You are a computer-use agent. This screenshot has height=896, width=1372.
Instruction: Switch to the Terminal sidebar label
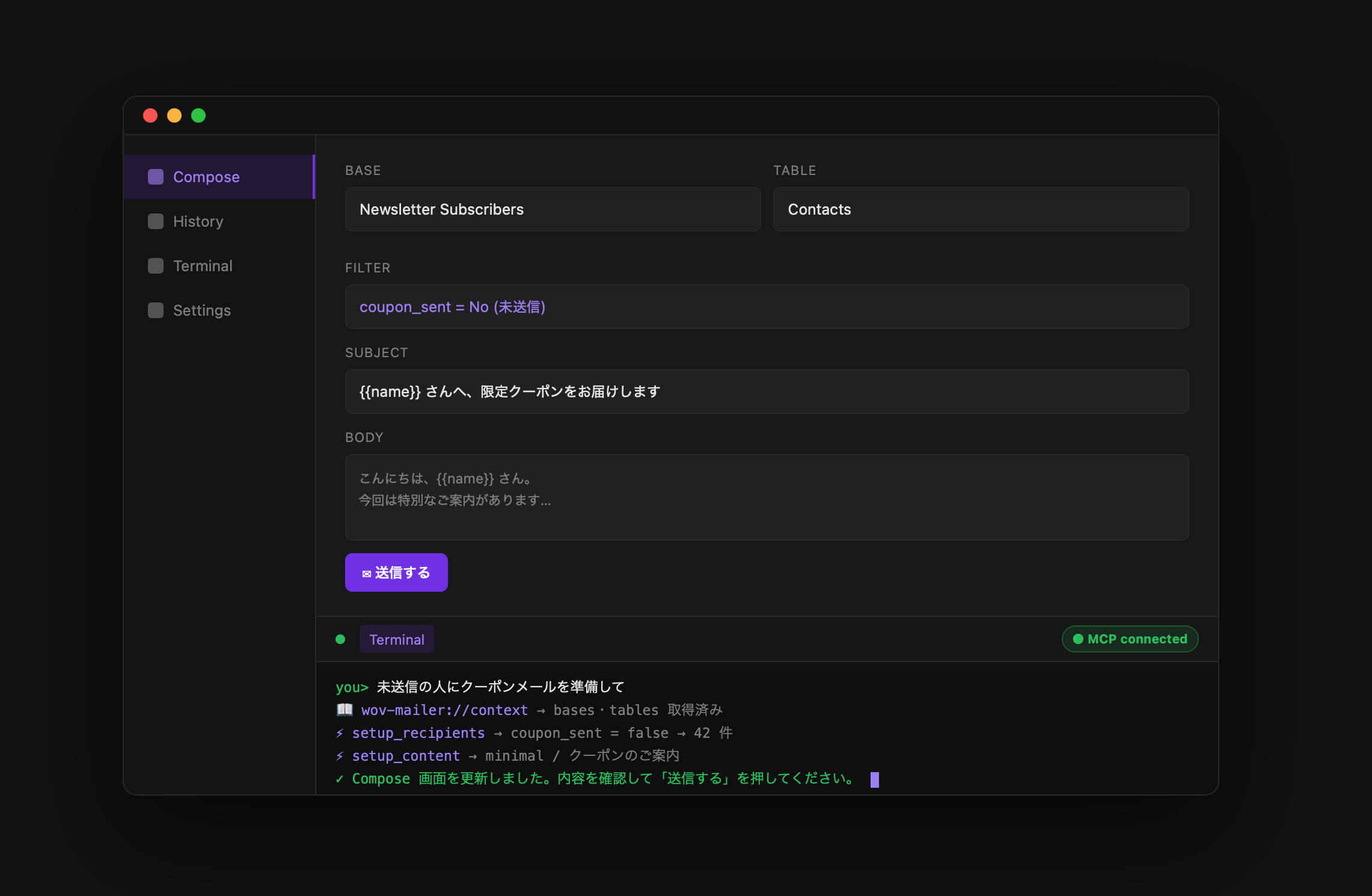tap(203, 266)
